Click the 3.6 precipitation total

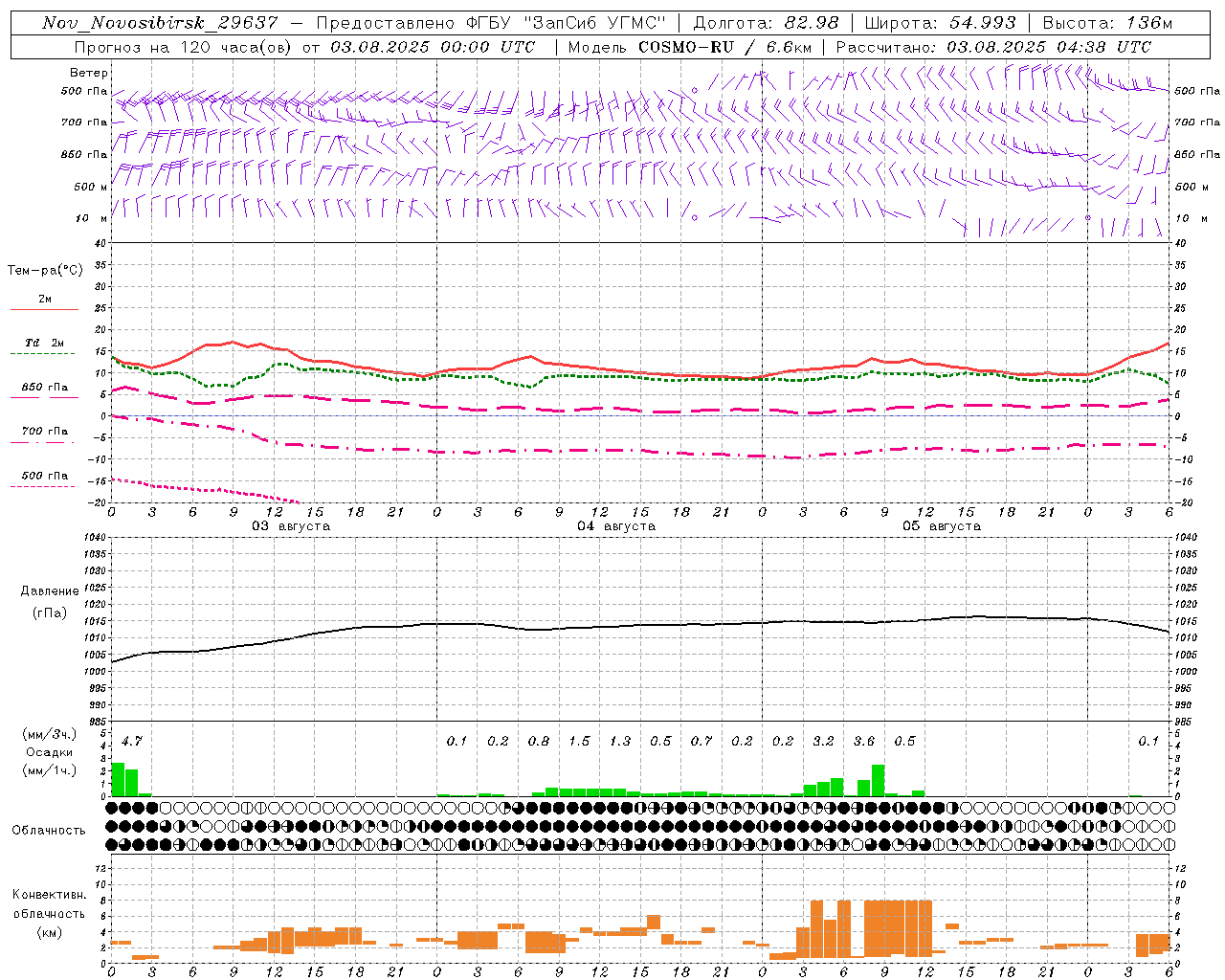click(864, 741)
